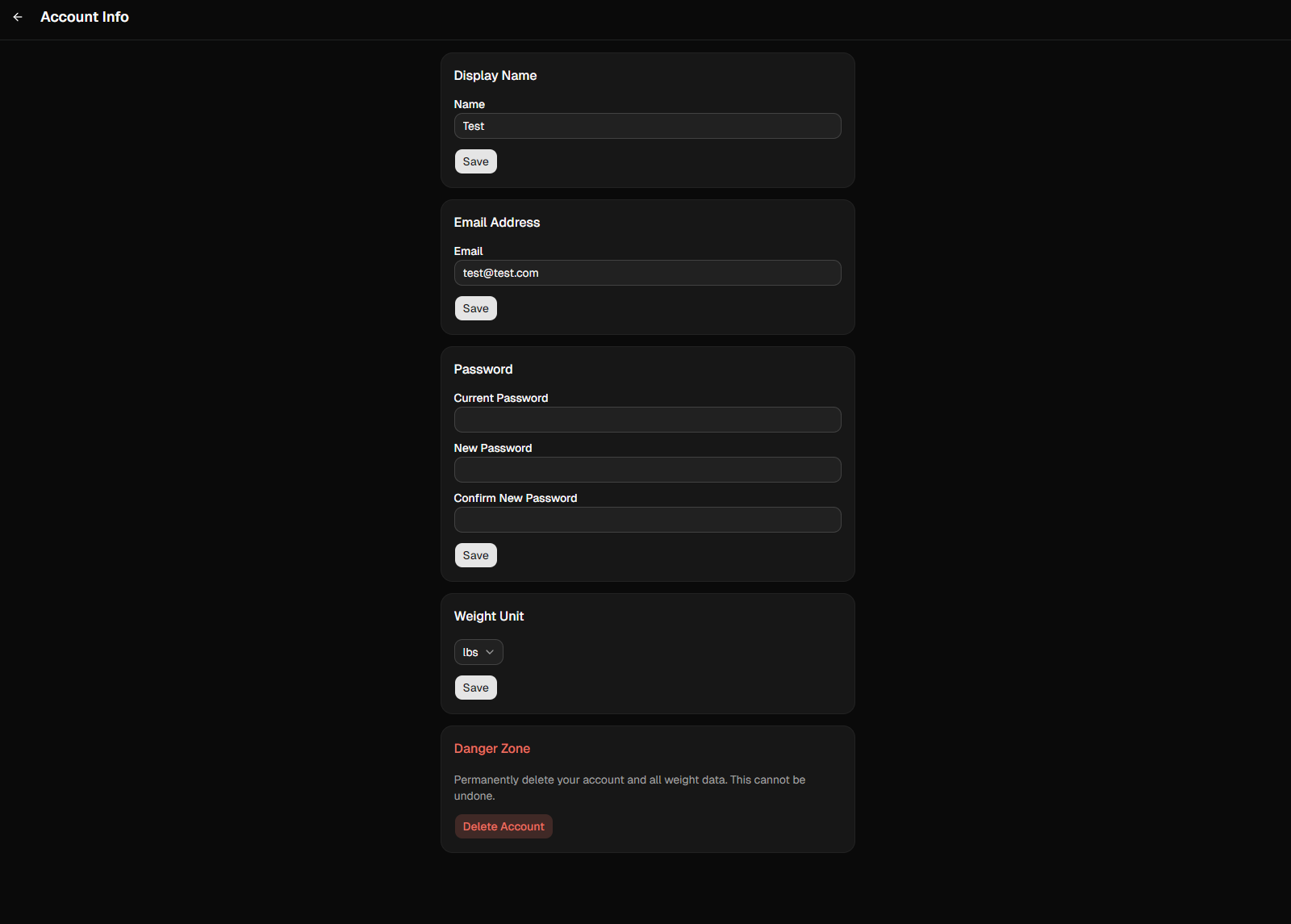The width and height of the screenshot is (1291, 924).
Task: Click the Display Name section heading
Action: [495, 75]
